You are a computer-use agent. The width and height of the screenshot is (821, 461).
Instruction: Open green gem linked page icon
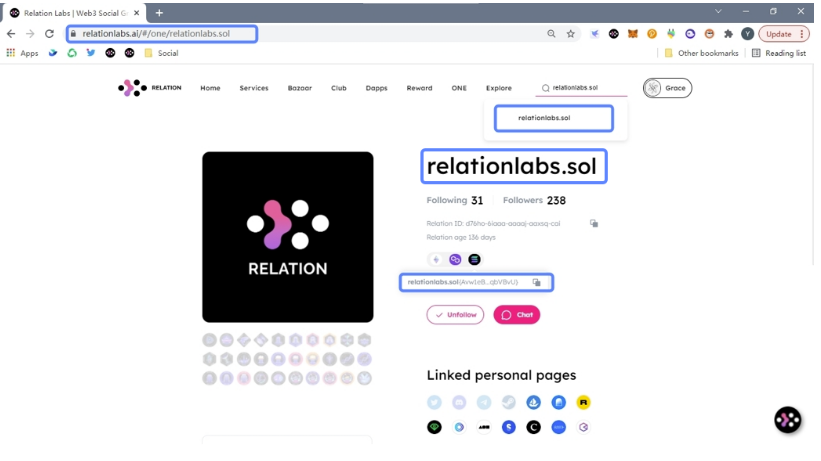[434, 427]
